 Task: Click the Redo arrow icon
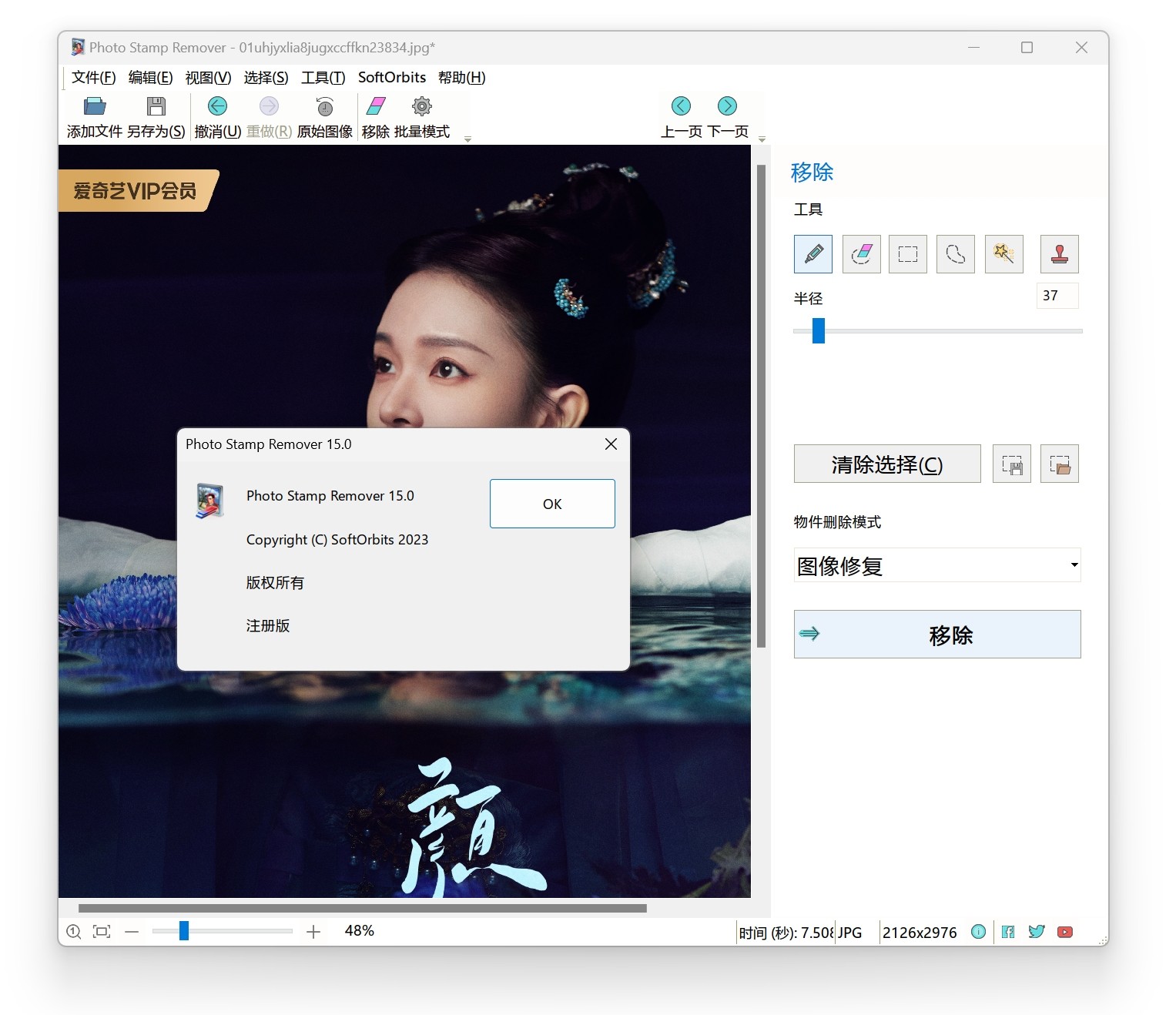click(269, 106)
